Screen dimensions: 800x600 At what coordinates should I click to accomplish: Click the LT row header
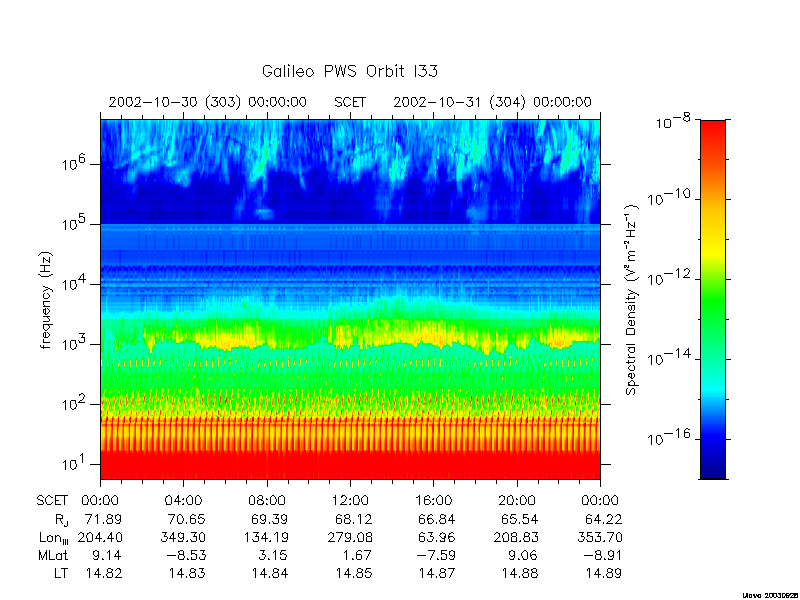(61, 573)
